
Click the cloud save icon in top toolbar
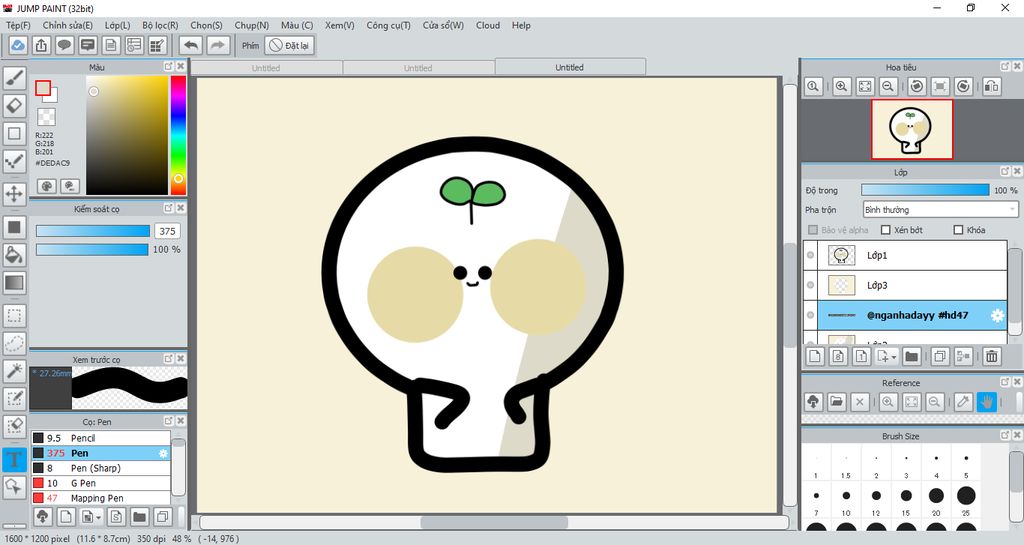pyautogui.click(x=18, y=45)
